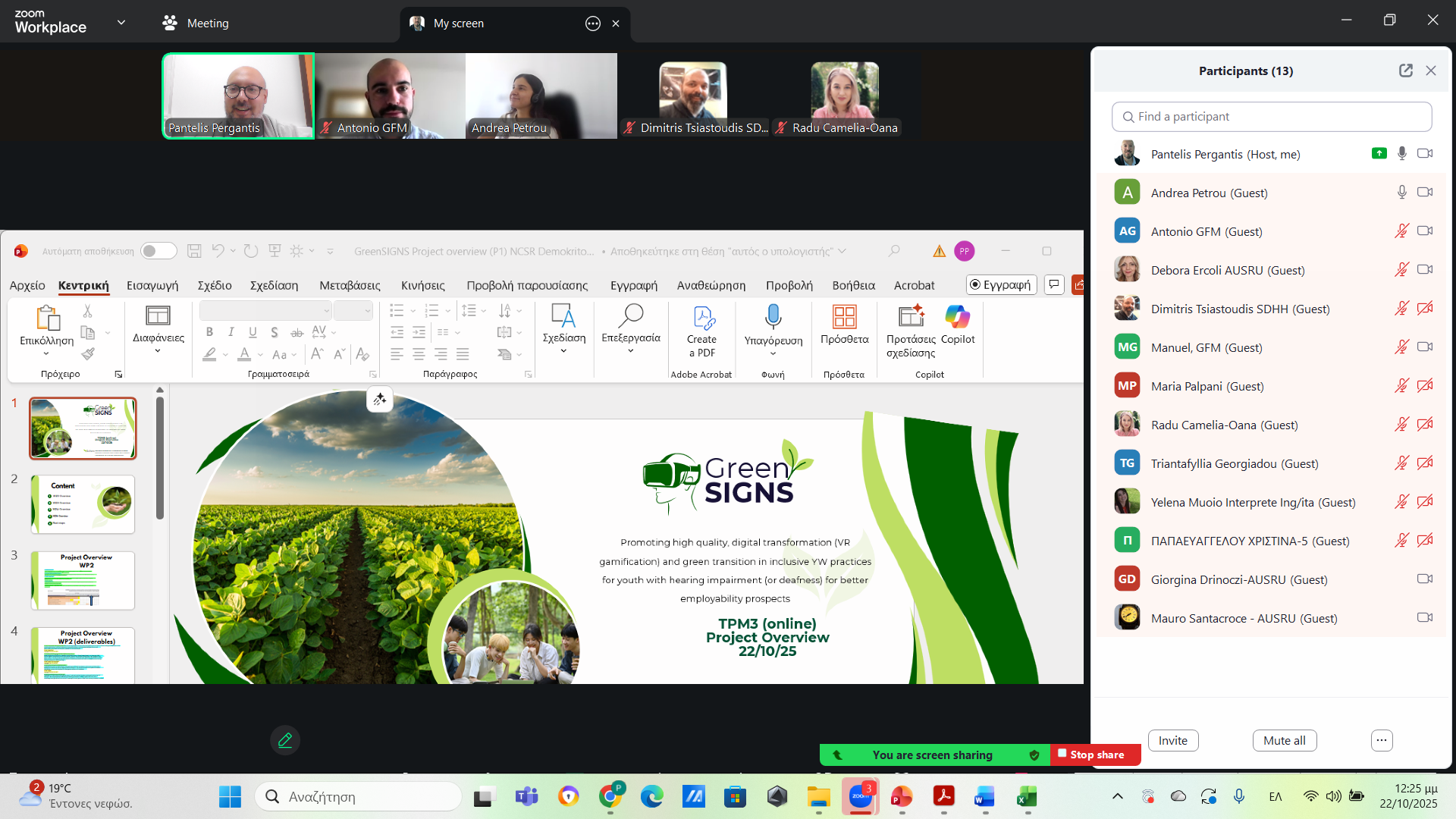Open the New Slide button
The image size is (1456, 819).
(x=158, y=317)
